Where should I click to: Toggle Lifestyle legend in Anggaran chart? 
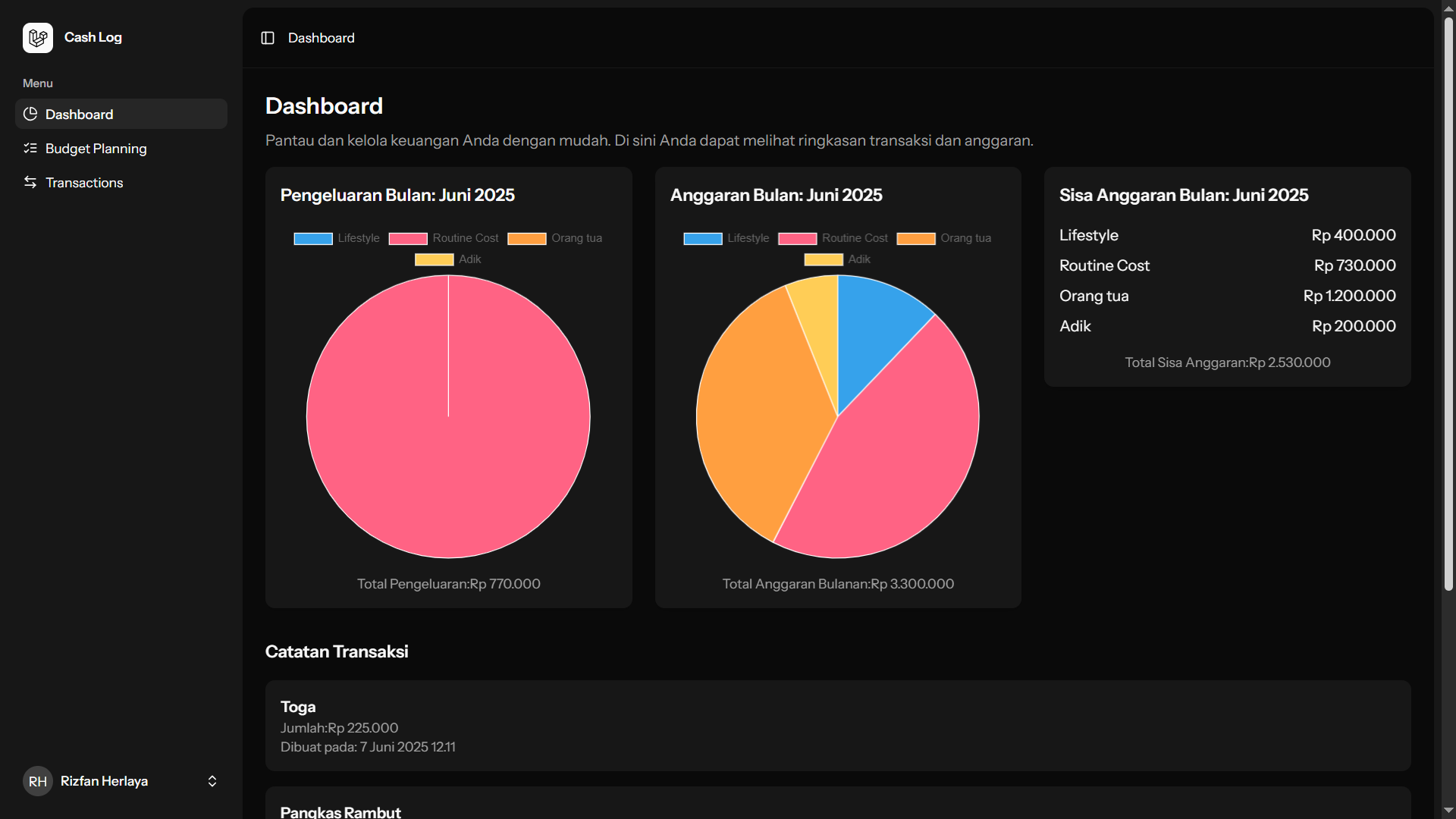pos(726,238)
